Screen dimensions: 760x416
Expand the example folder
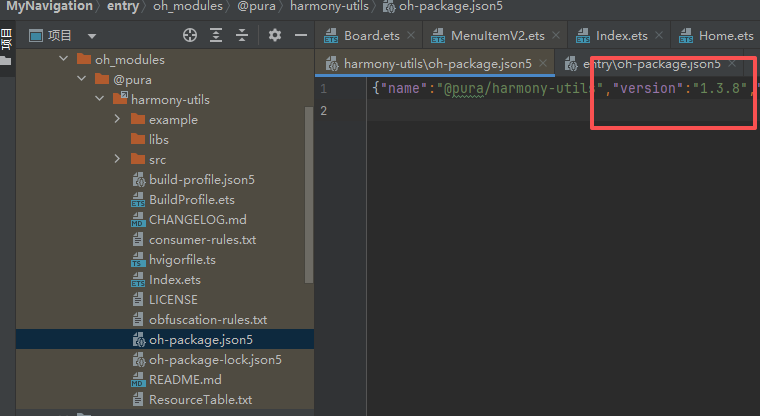click(x=118, y=120)
